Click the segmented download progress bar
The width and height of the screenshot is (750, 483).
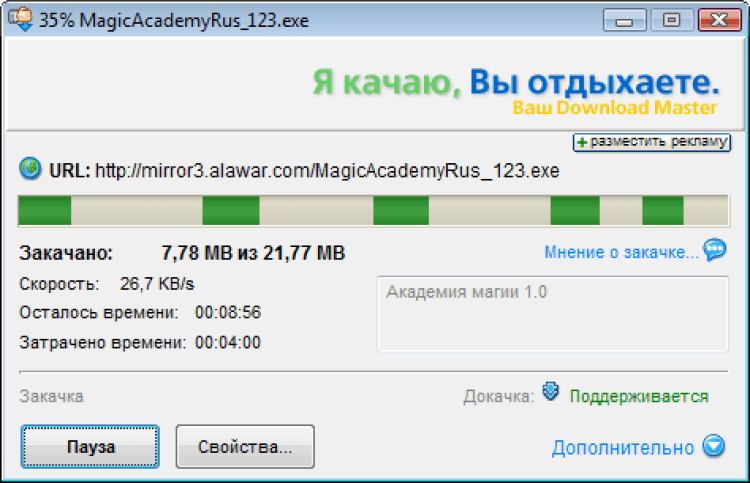[x=374, y=210]
